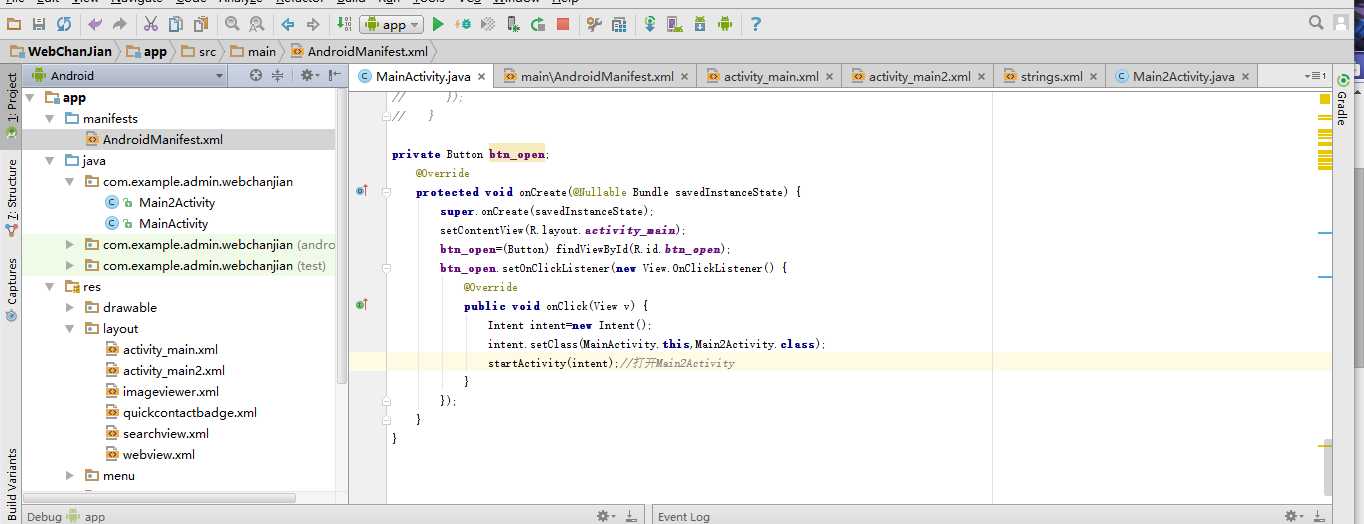The height and width of the screenshot is (524, 1364).
Task: Click main in the breadcrumb bar
Action: pos(262,51)
